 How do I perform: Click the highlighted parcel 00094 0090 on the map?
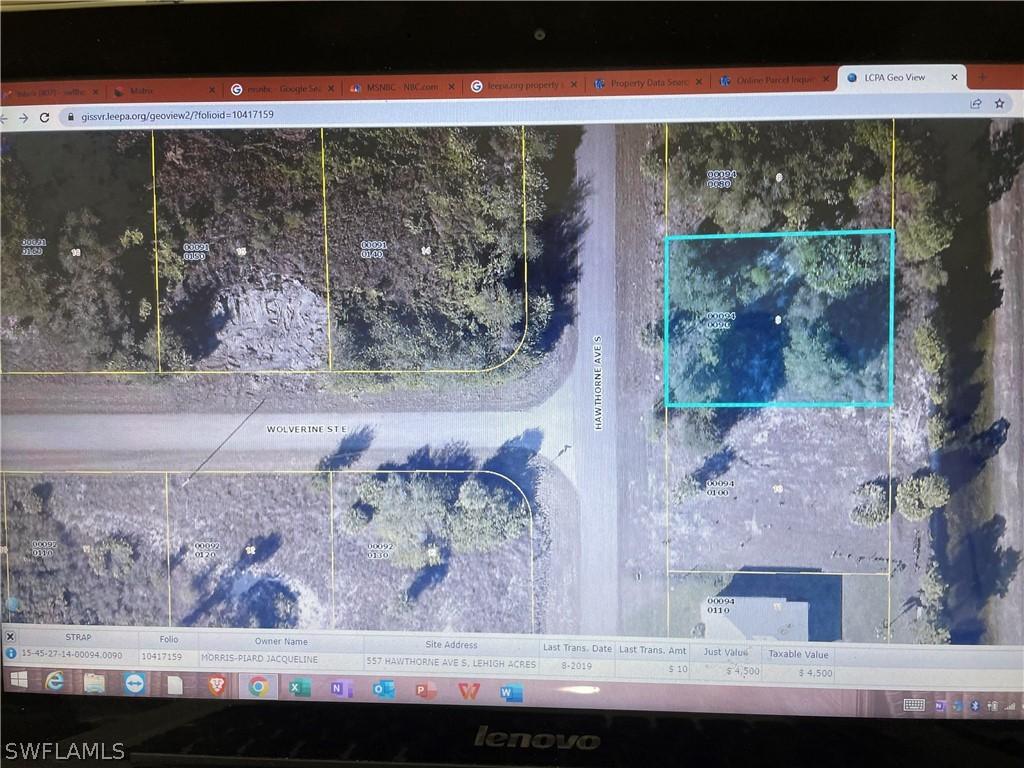point(778,320)
